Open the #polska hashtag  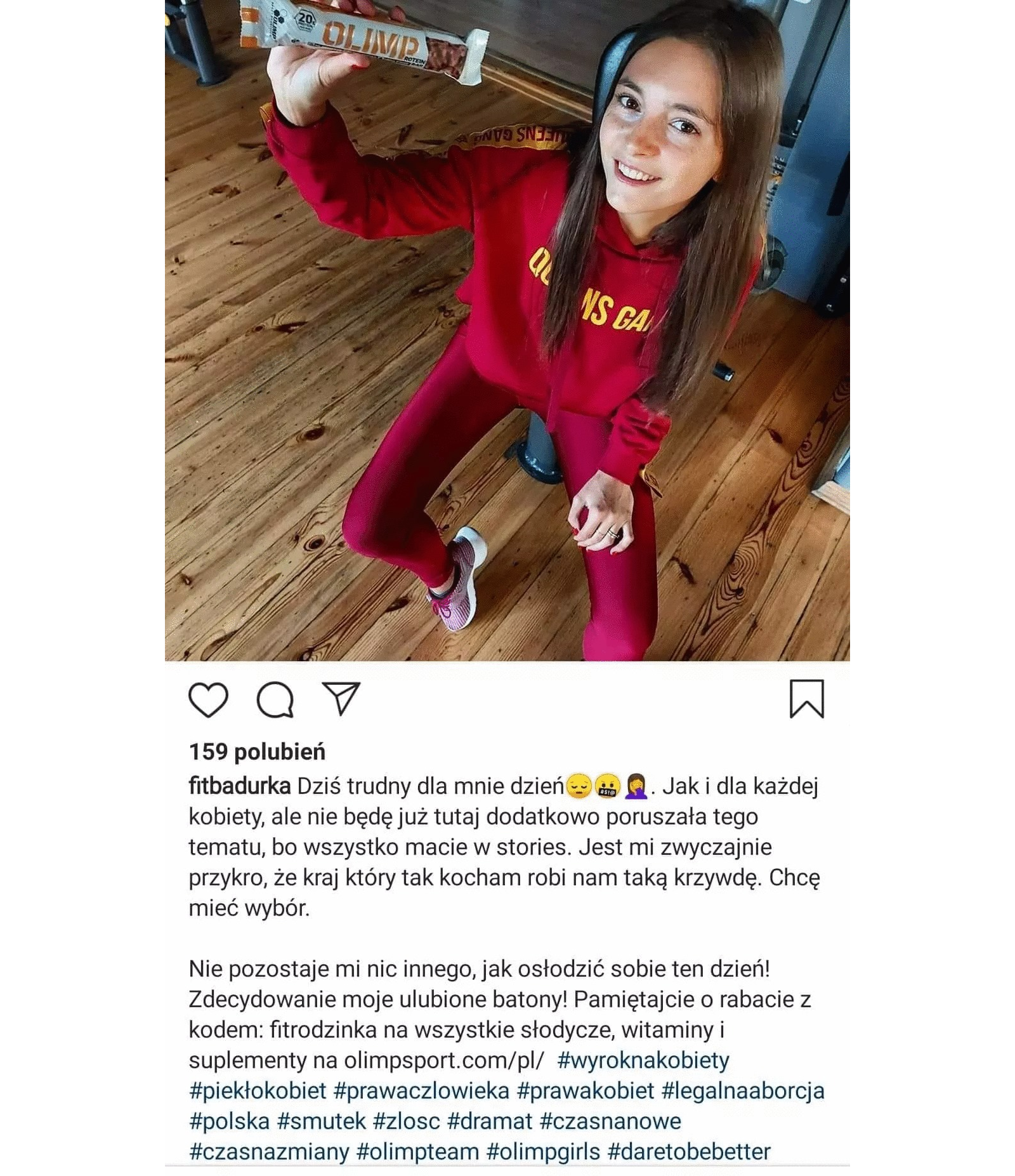coord(230,1121)
